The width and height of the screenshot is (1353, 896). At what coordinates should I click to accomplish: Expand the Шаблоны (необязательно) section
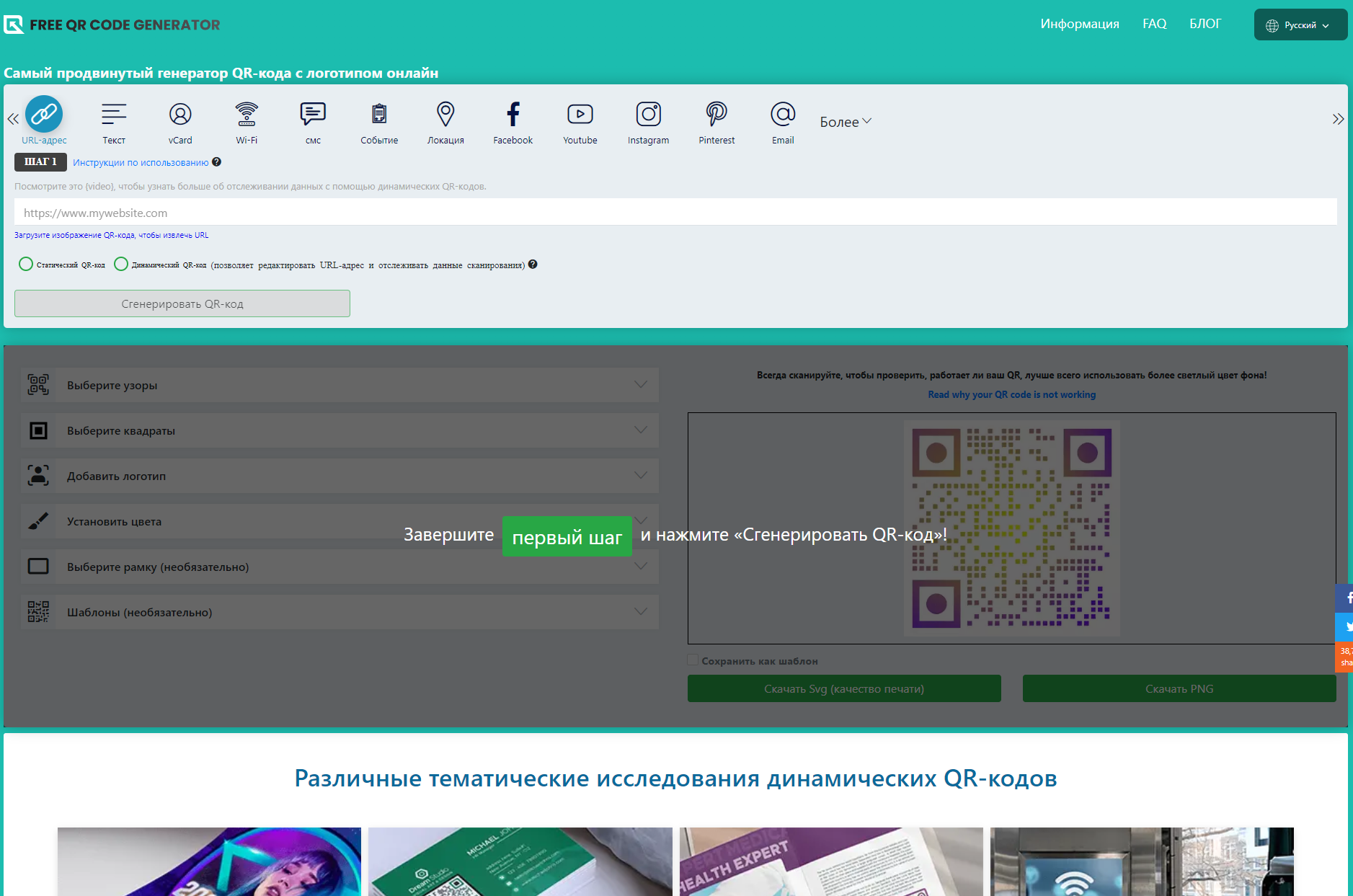tap(340, 612)
